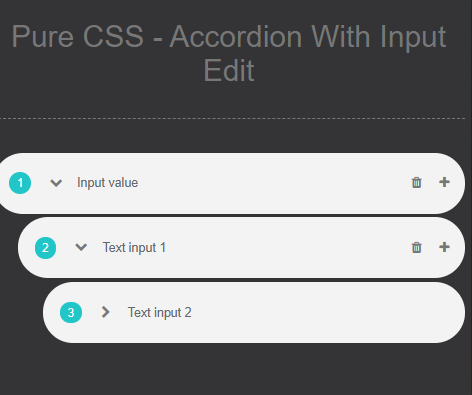Delete the "Input value" item via trash icon

416,182
